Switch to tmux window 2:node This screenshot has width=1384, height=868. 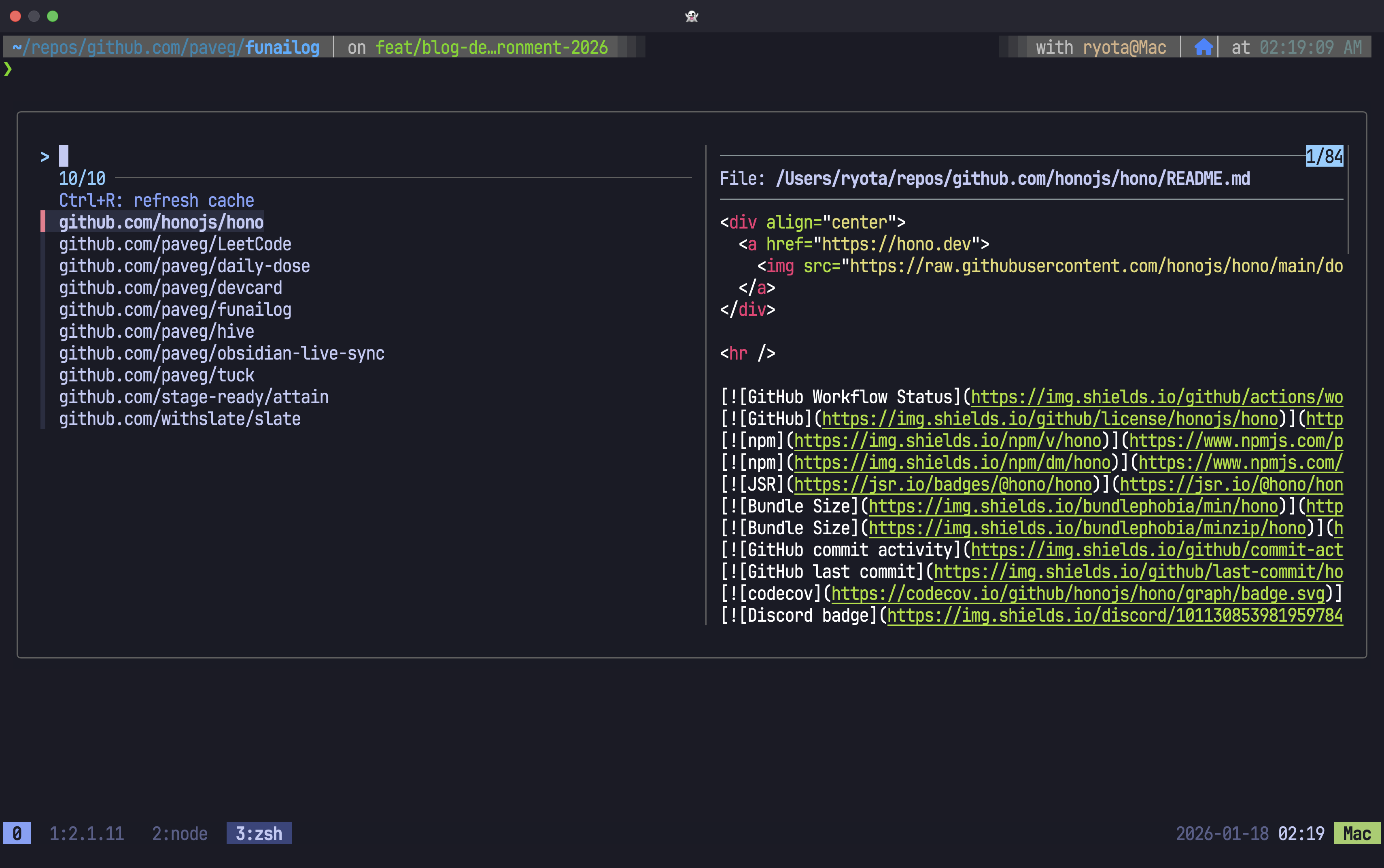coord(180,833)
